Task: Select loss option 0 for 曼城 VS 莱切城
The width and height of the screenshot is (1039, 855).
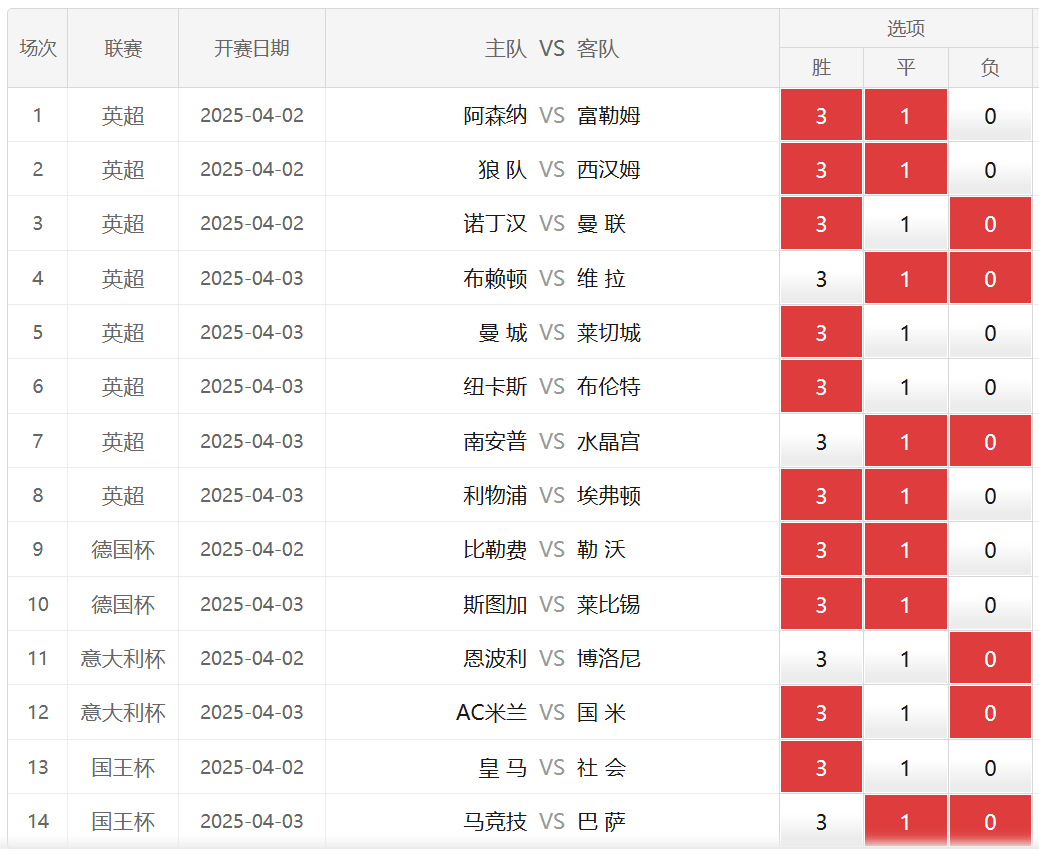Action: click(x=990, y=333)
